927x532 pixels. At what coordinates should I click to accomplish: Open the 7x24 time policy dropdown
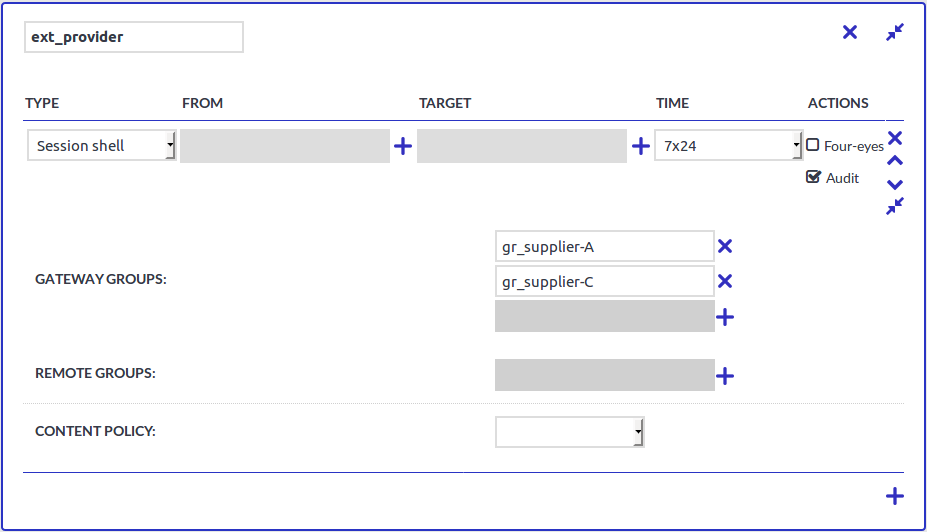(x=728, y=146)
